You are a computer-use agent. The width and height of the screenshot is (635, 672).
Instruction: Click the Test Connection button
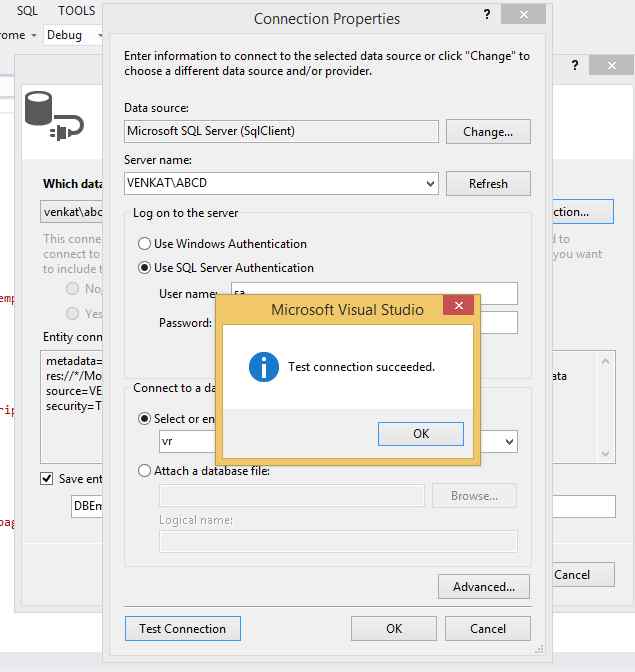tap(183, 629)
